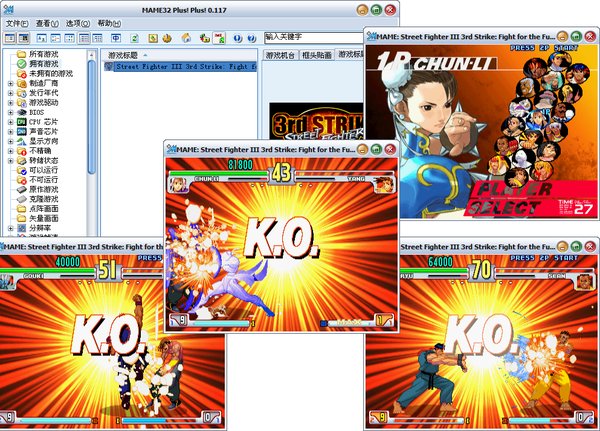Toggle the screenshot pane toolbar button
The width and height of the screenshot is (600, 431).
(23, 38)
